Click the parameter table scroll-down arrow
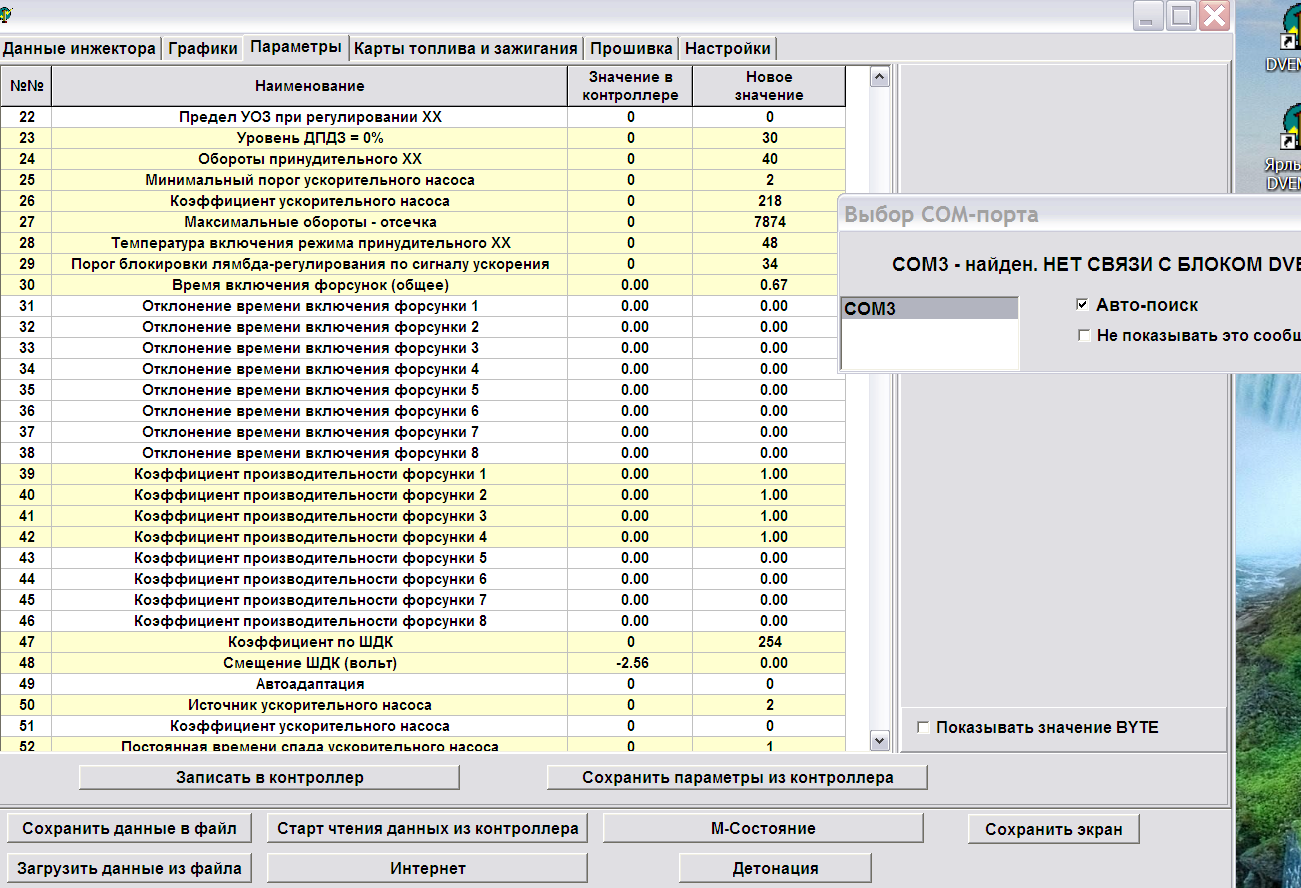Screen dimensions: 1301x888 pos(880,740)
